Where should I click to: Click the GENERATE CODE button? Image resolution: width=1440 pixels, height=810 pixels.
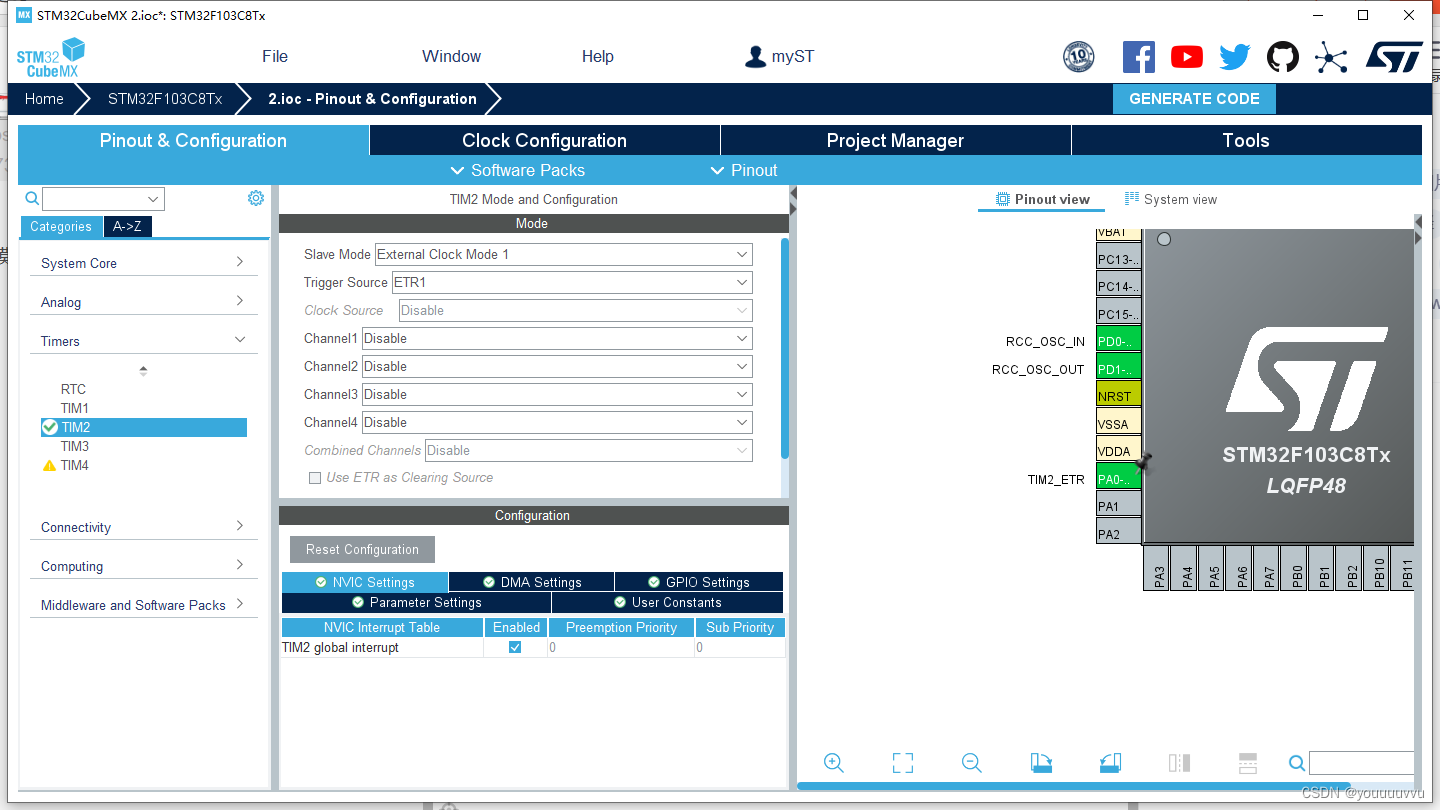[1194, 98]
